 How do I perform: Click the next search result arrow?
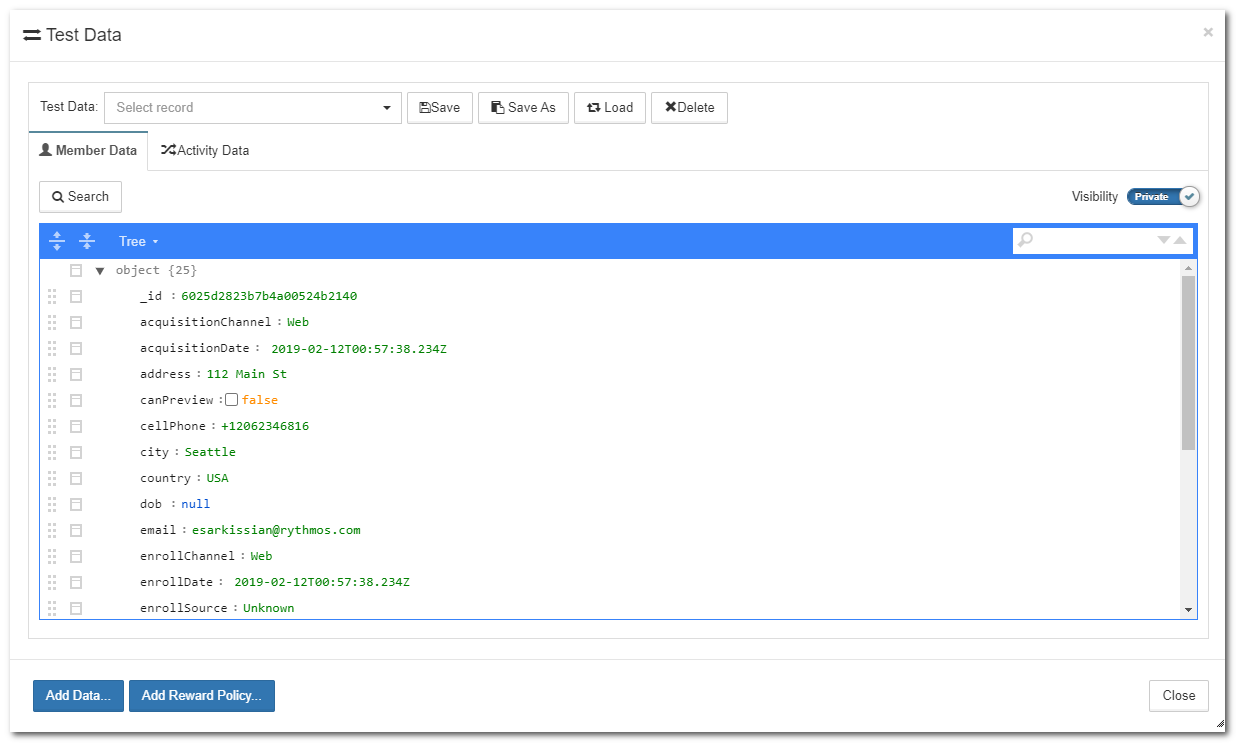click(1163, 240)
